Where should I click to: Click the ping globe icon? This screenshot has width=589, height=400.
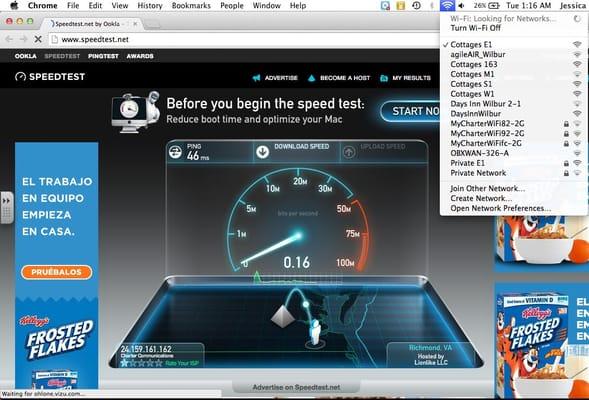(175, 152)
